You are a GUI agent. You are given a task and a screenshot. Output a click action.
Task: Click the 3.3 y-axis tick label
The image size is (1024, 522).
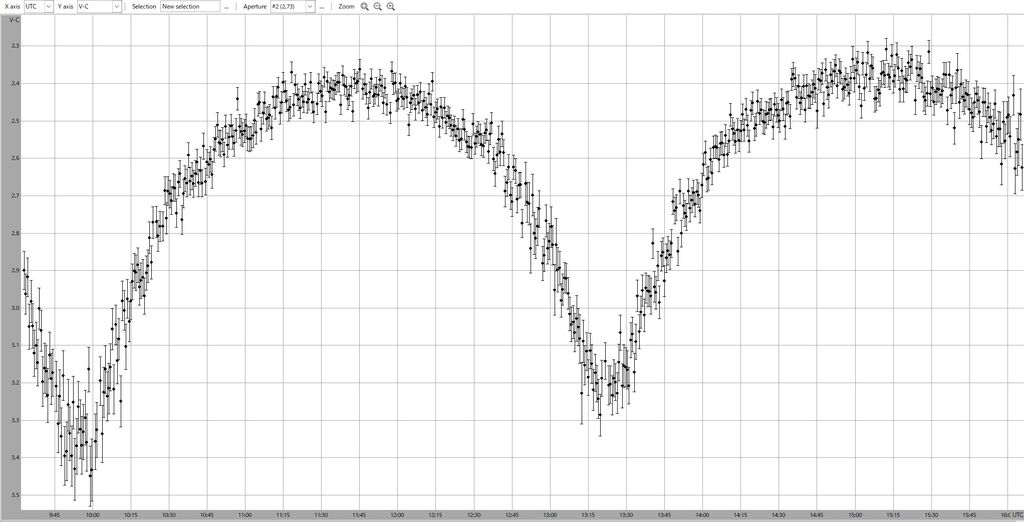[x=15, y=421]
